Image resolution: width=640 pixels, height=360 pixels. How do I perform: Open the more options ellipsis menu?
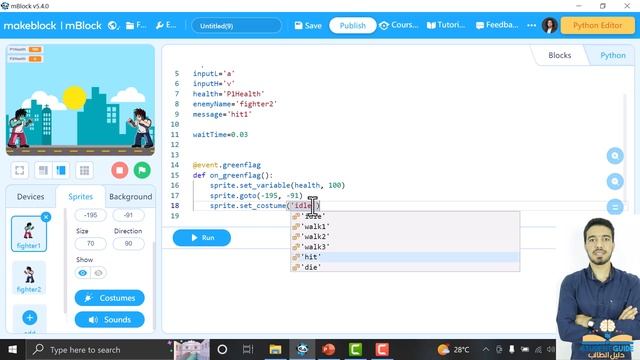click(531, 25)
